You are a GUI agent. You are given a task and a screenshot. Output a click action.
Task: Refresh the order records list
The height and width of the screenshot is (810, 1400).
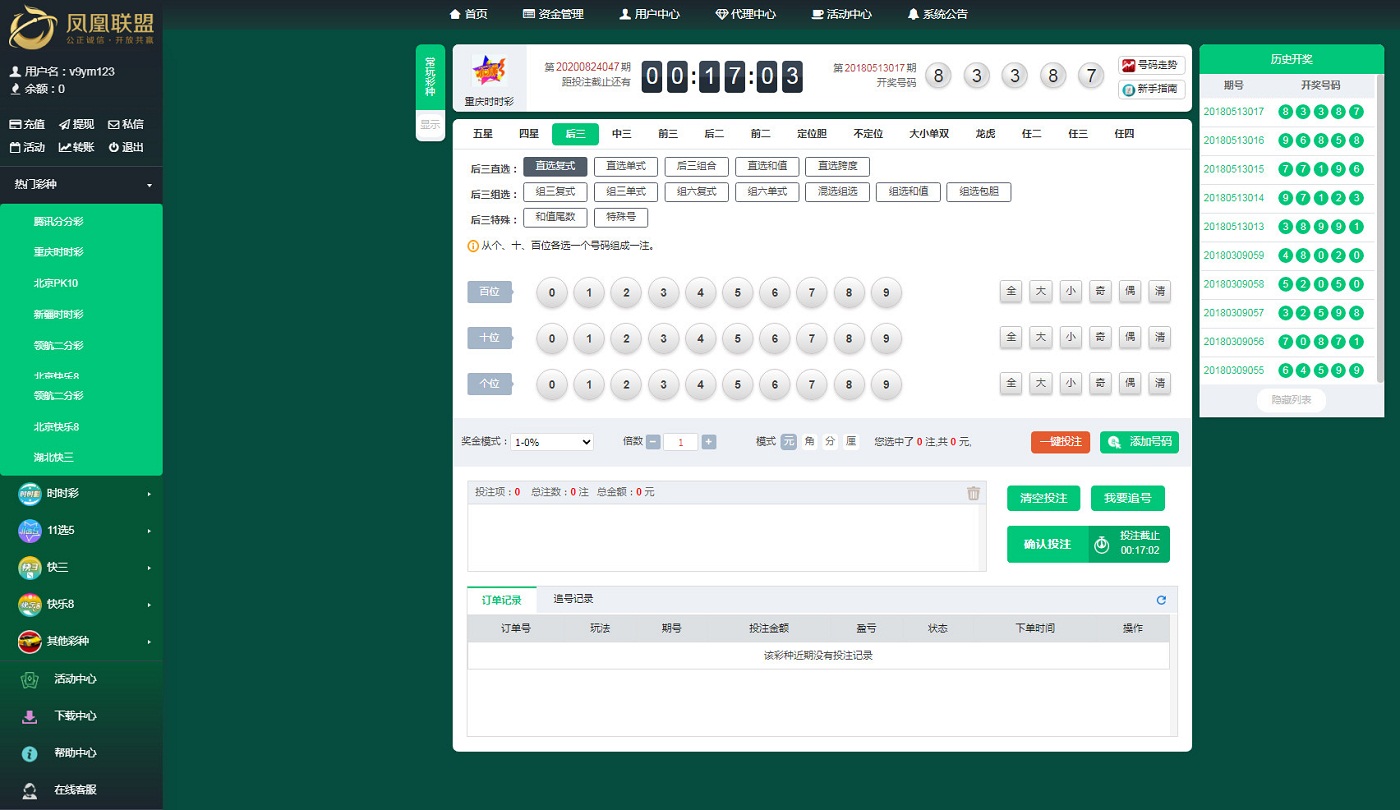[1161, 600]
